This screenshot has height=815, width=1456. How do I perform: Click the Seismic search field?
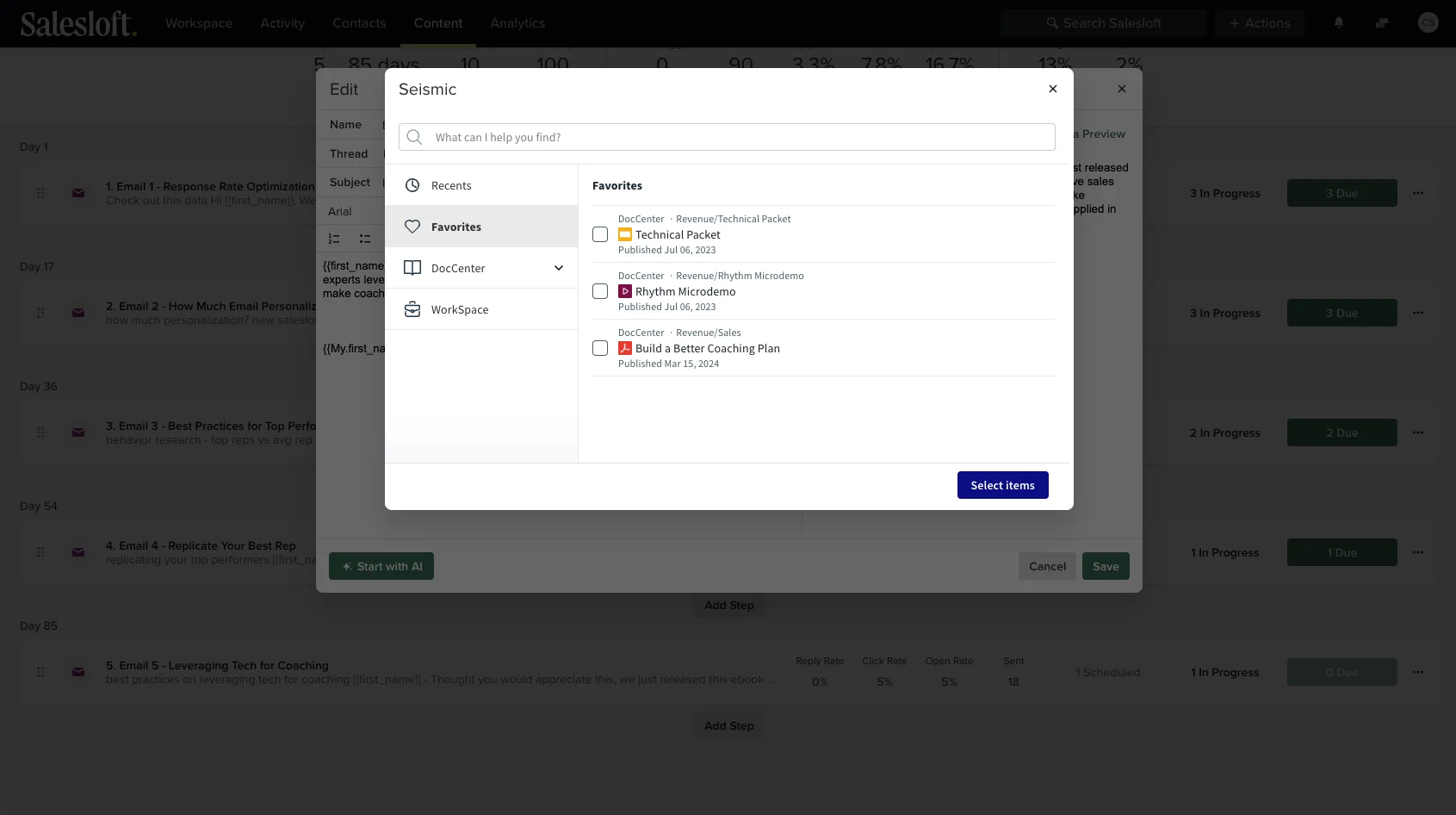pyautogui.click(x=727, y=137)
